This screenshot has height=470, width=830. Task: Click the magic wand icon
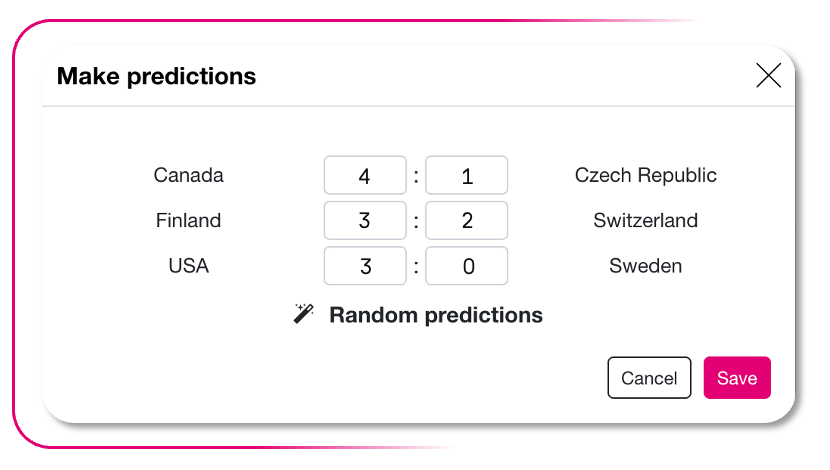pos(303,314)
